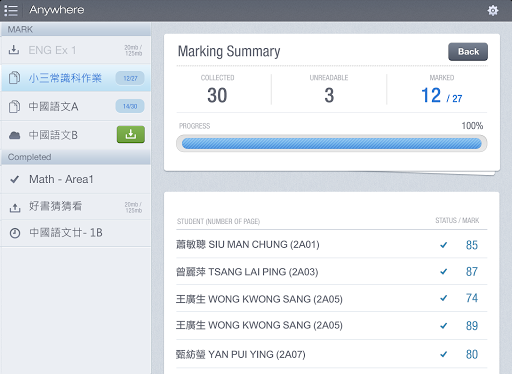Open student row WONG KWONG SANG mark 74
Screen dimensions: 512x374
(x=332, y=299)
